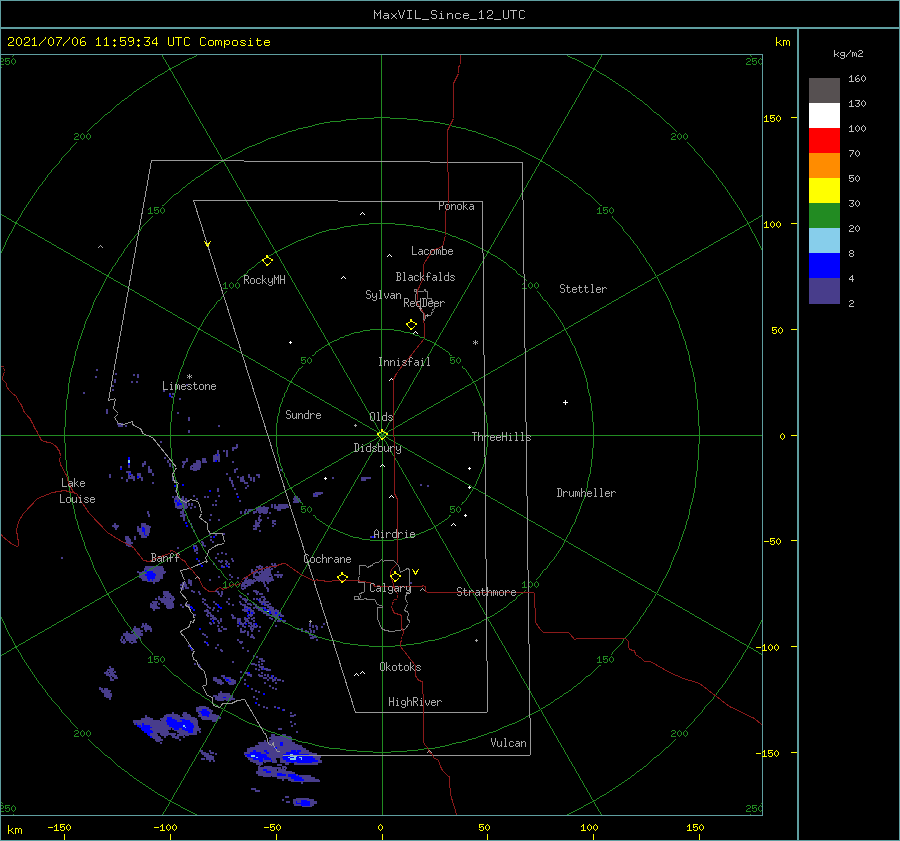
Task: Click the HighRiver town label
Action: coord(415,702)
